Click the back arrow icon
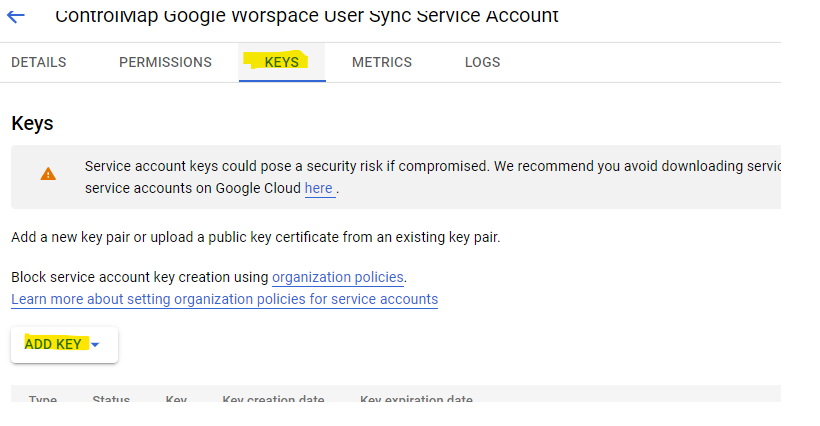Screen dimensions: 820x426 point(16,16)
